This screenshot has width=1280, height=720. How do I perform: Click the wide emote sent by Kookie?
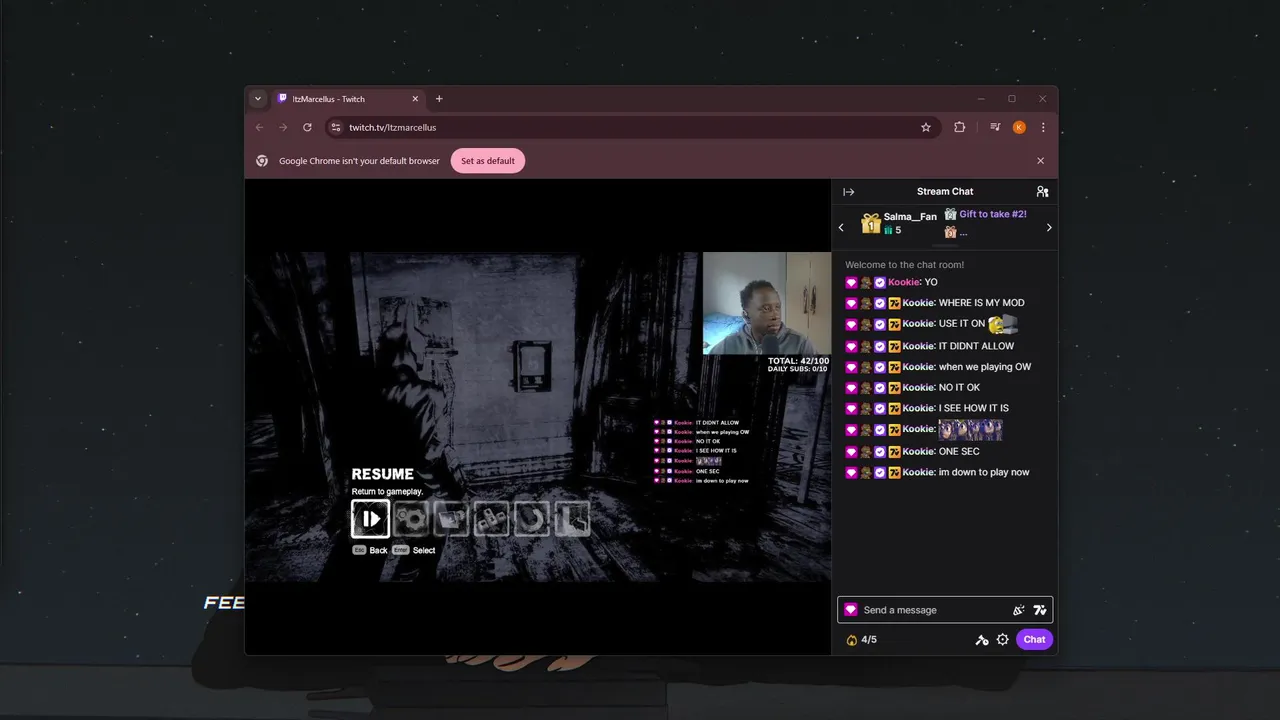[970, 430]
